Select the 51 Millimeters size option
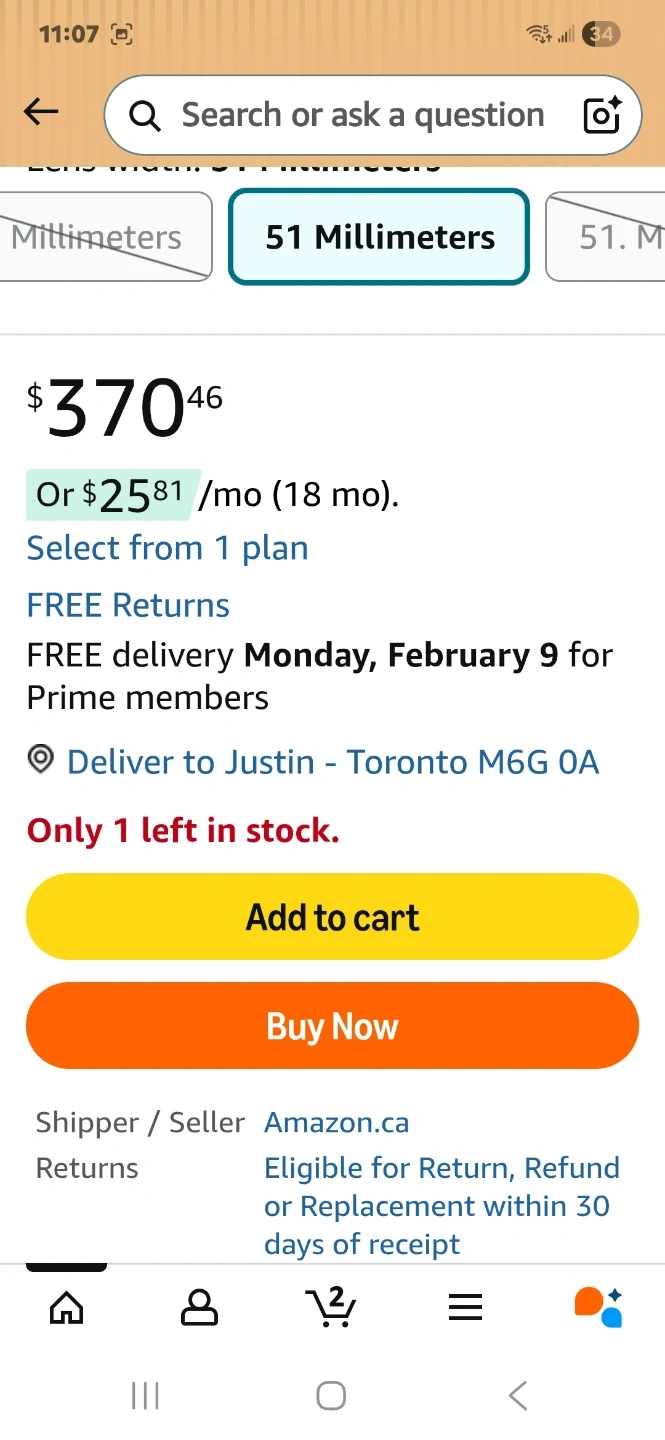The height and width of the screenshot is (1440, 665). click(x=379, y=237)
